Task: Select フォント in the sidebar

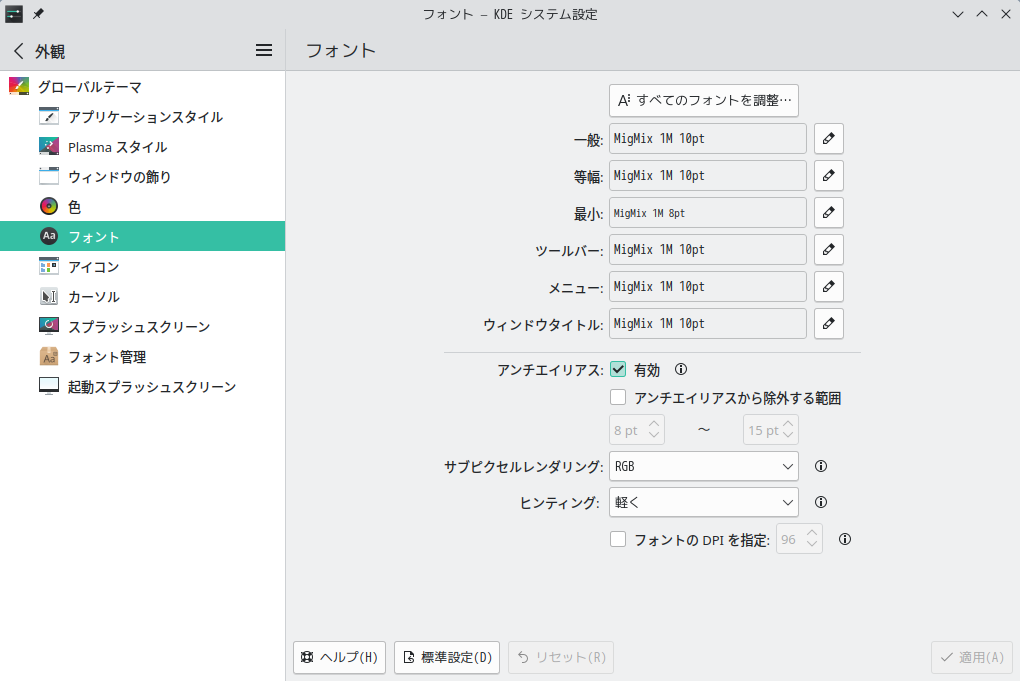Action: coord(142,236)
